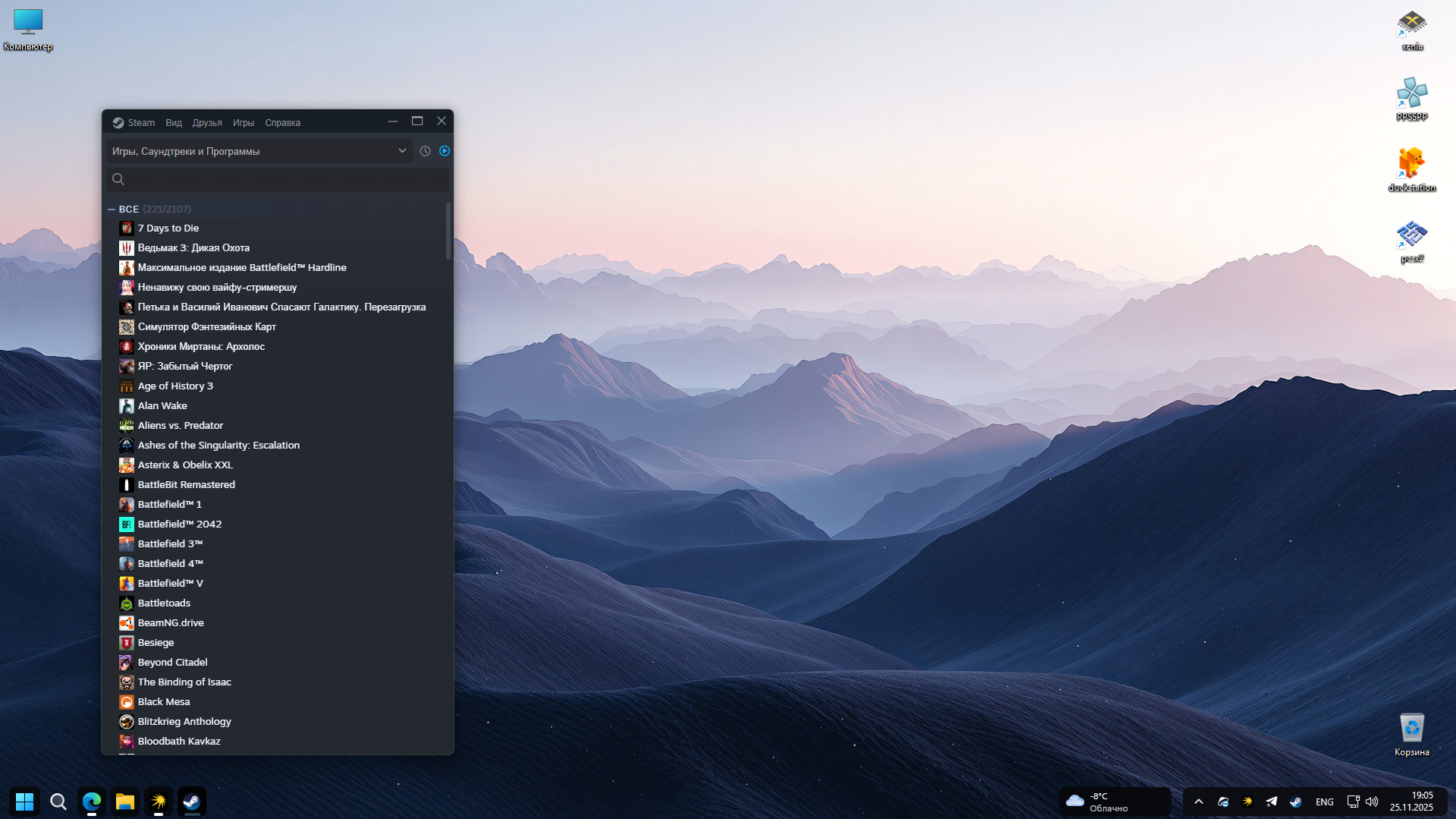
Task: Show hidden system tray icons
Action: click(x=1199, y=802)
